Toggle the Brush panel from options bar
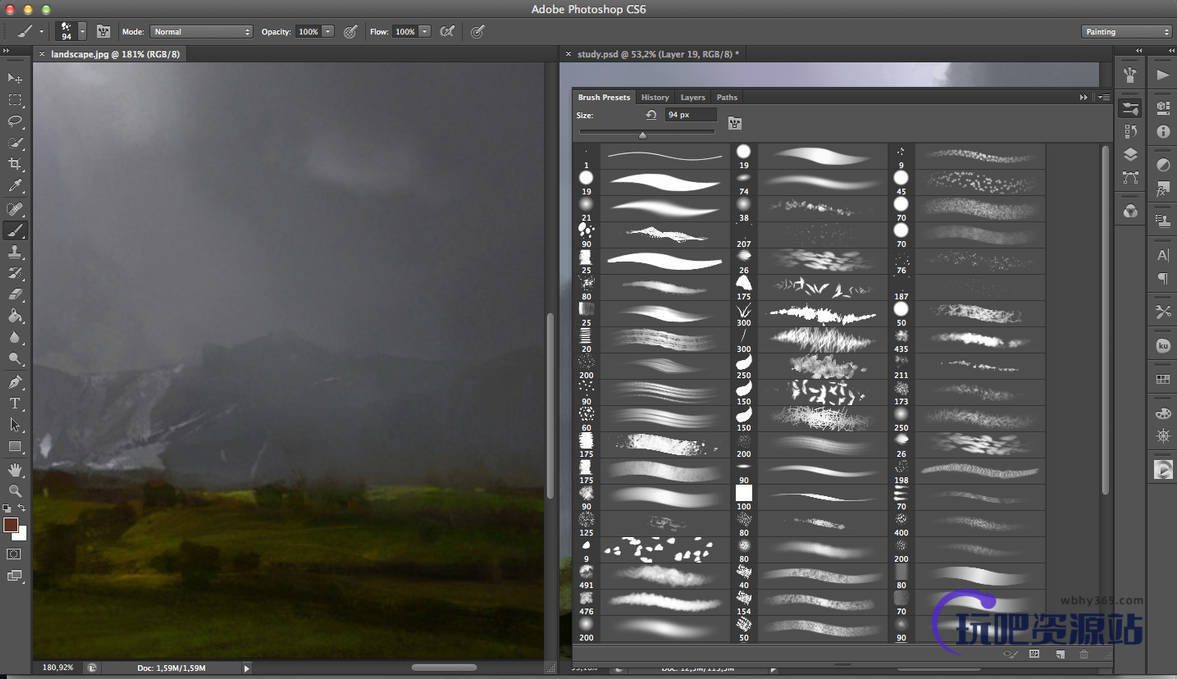 (x=104, y=32)
